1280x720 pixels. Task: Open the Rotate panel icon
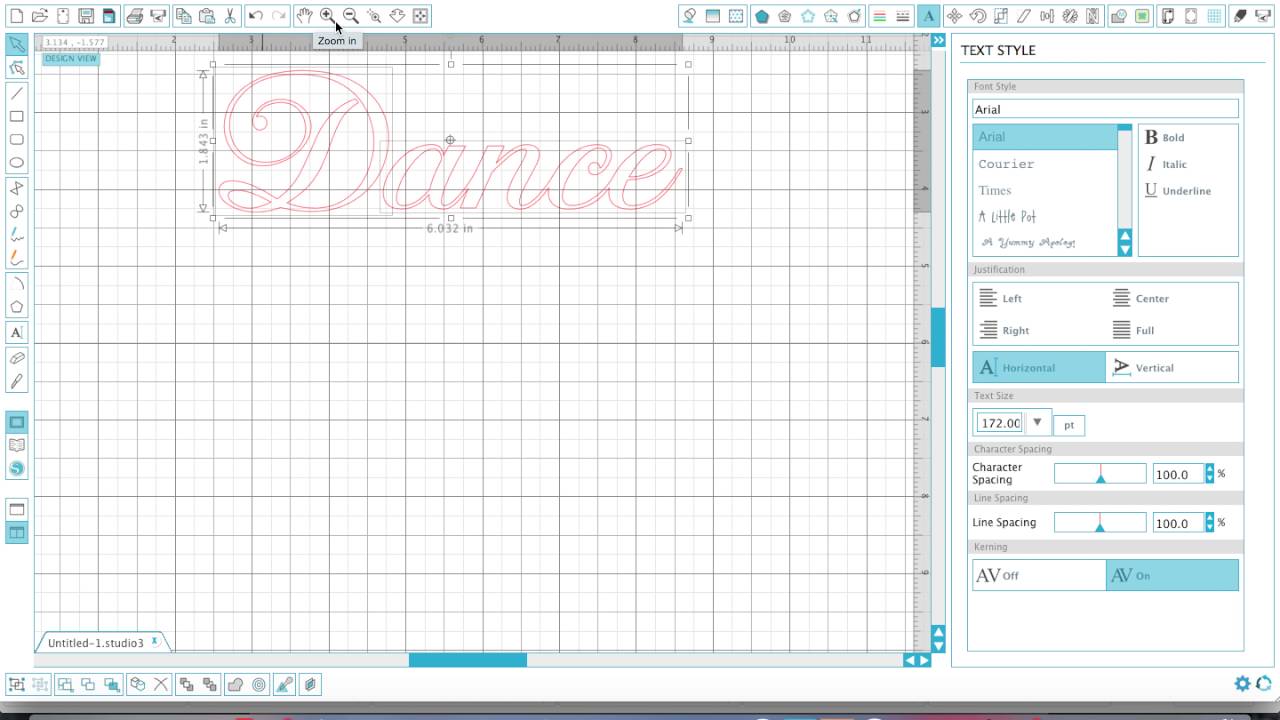tap(977, 16)
